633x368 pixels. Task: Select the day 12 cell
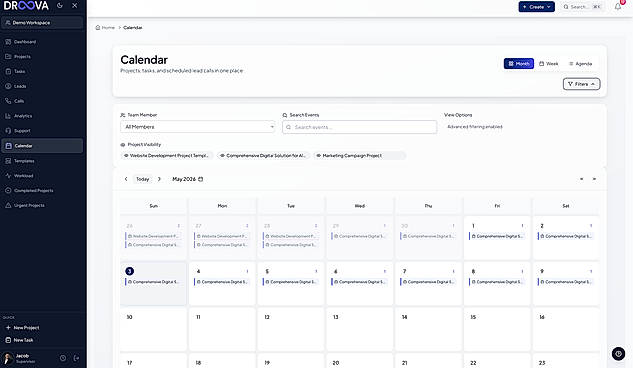click(291, 329)
